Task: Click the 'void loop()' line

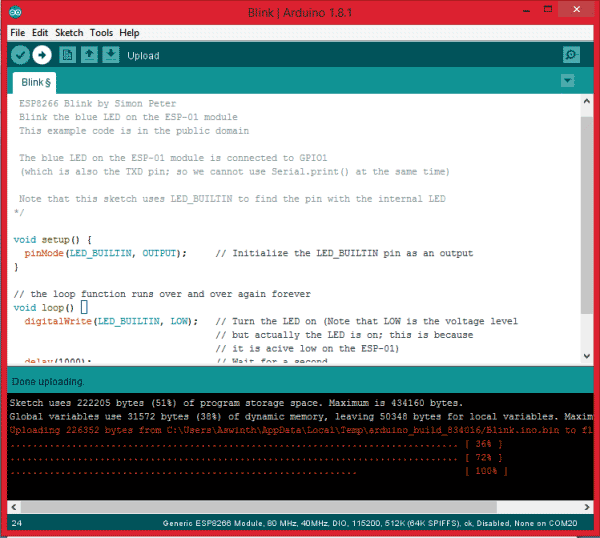Action: tap(51, 308)
